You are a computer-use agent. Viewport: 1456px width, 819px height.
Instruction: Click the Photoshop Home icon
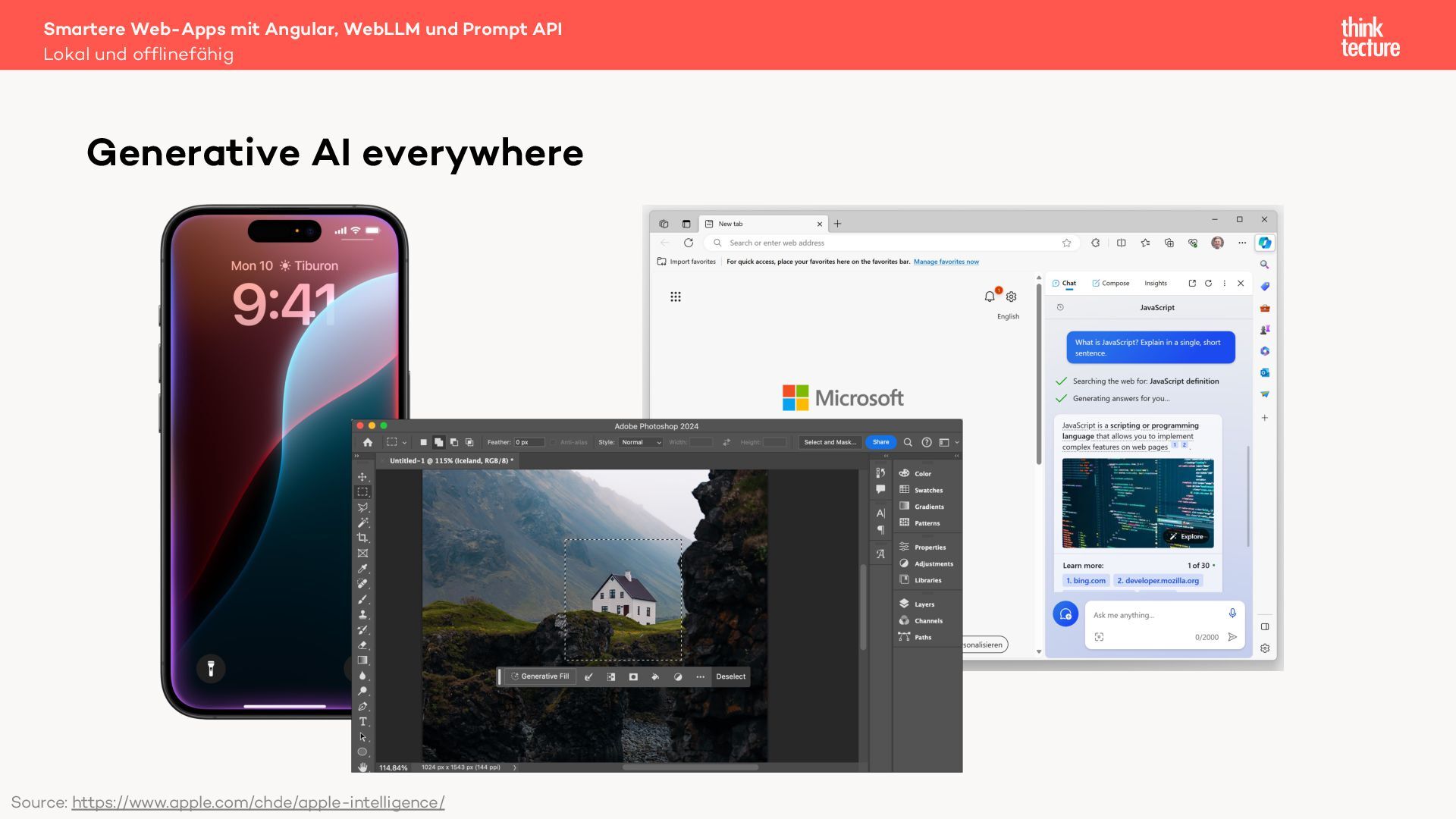(368, 442)
